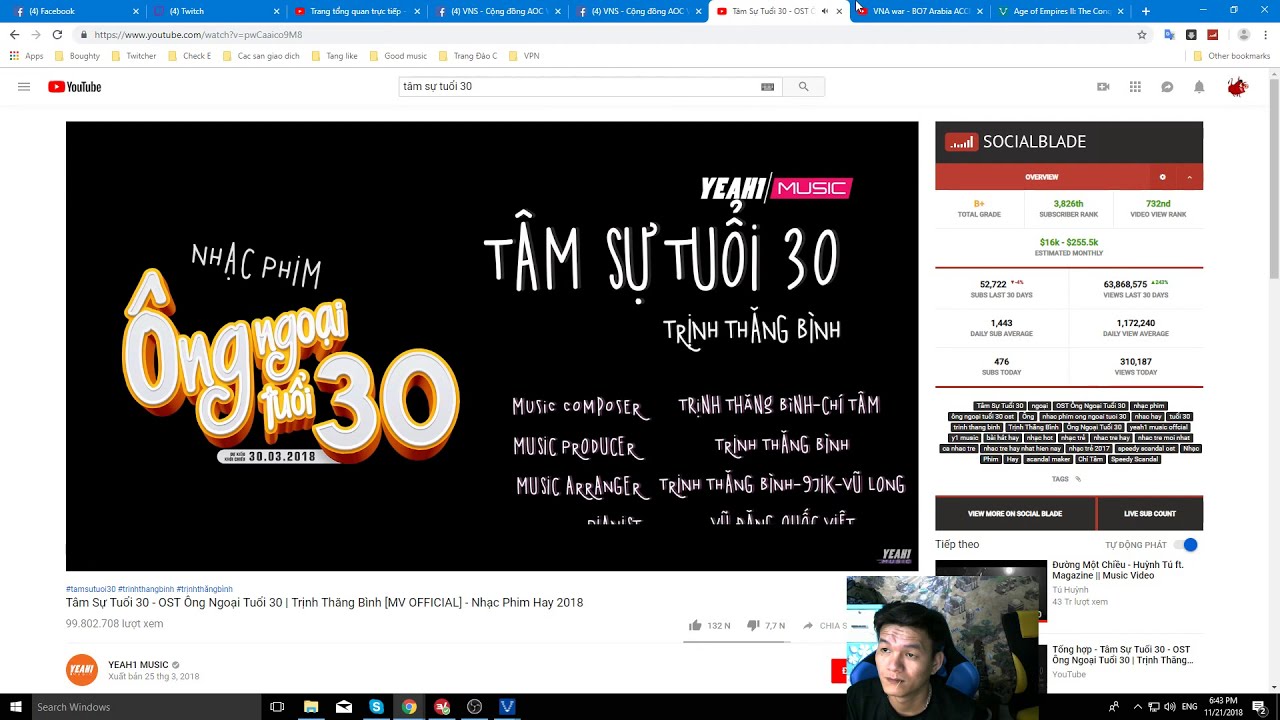Image resolution: width=1280 pixels, height=720 pixels.
Task: Open the Social Blade settings gear
Action: pyautogui.click(x=1162, y=177)
